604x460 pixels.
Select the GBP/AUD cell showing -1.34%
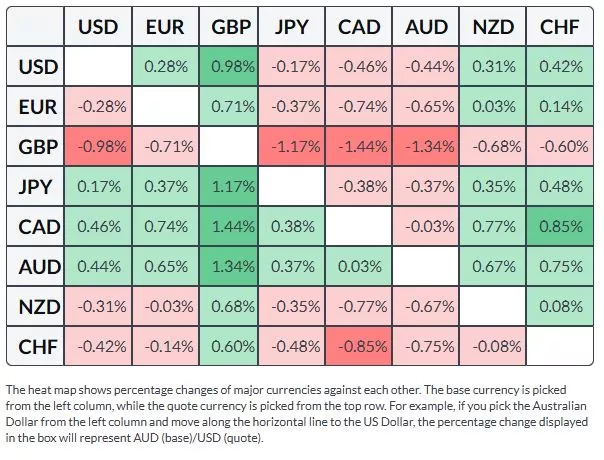click(427, 146)
